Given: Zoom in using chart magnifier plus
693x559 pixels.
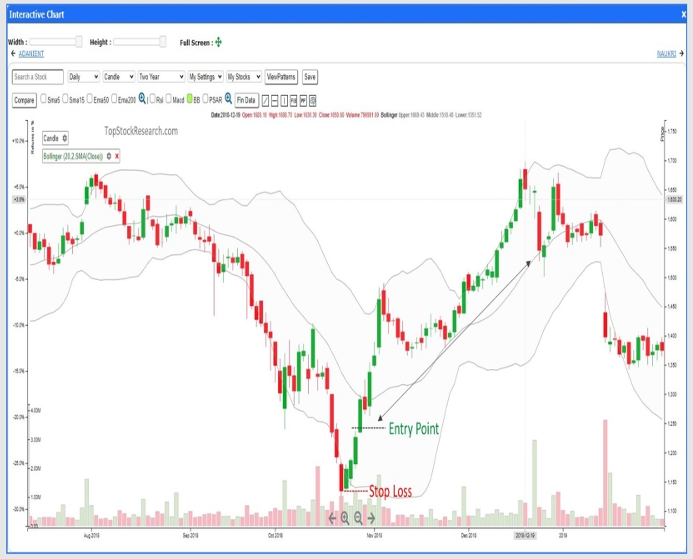Looking at the screenshot, I should (x=346, y=518).
